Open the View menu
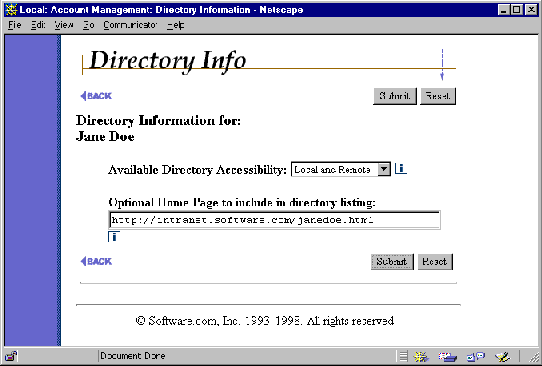The image size is (542, 366). [x=64, y=25]
